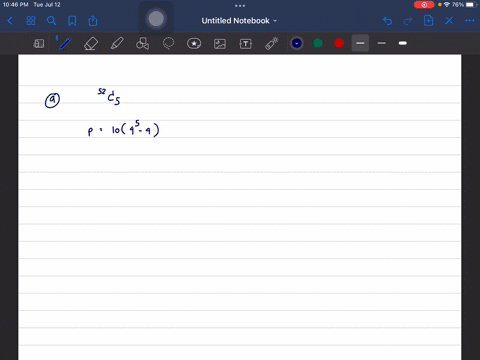Open the Elements sticker tool

[194, 44]
